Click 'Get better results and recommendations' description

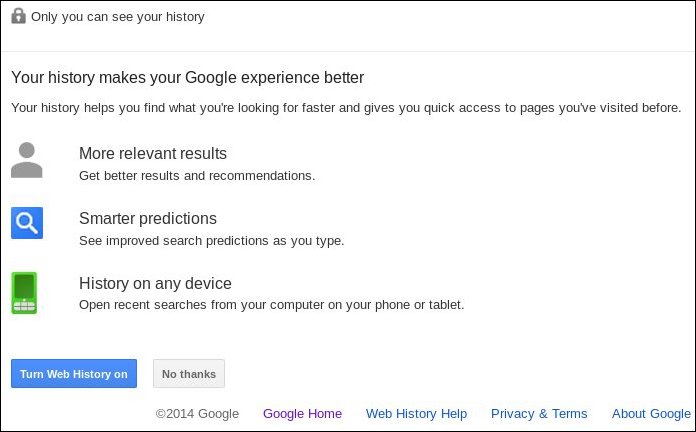click(x=197, y=175)
